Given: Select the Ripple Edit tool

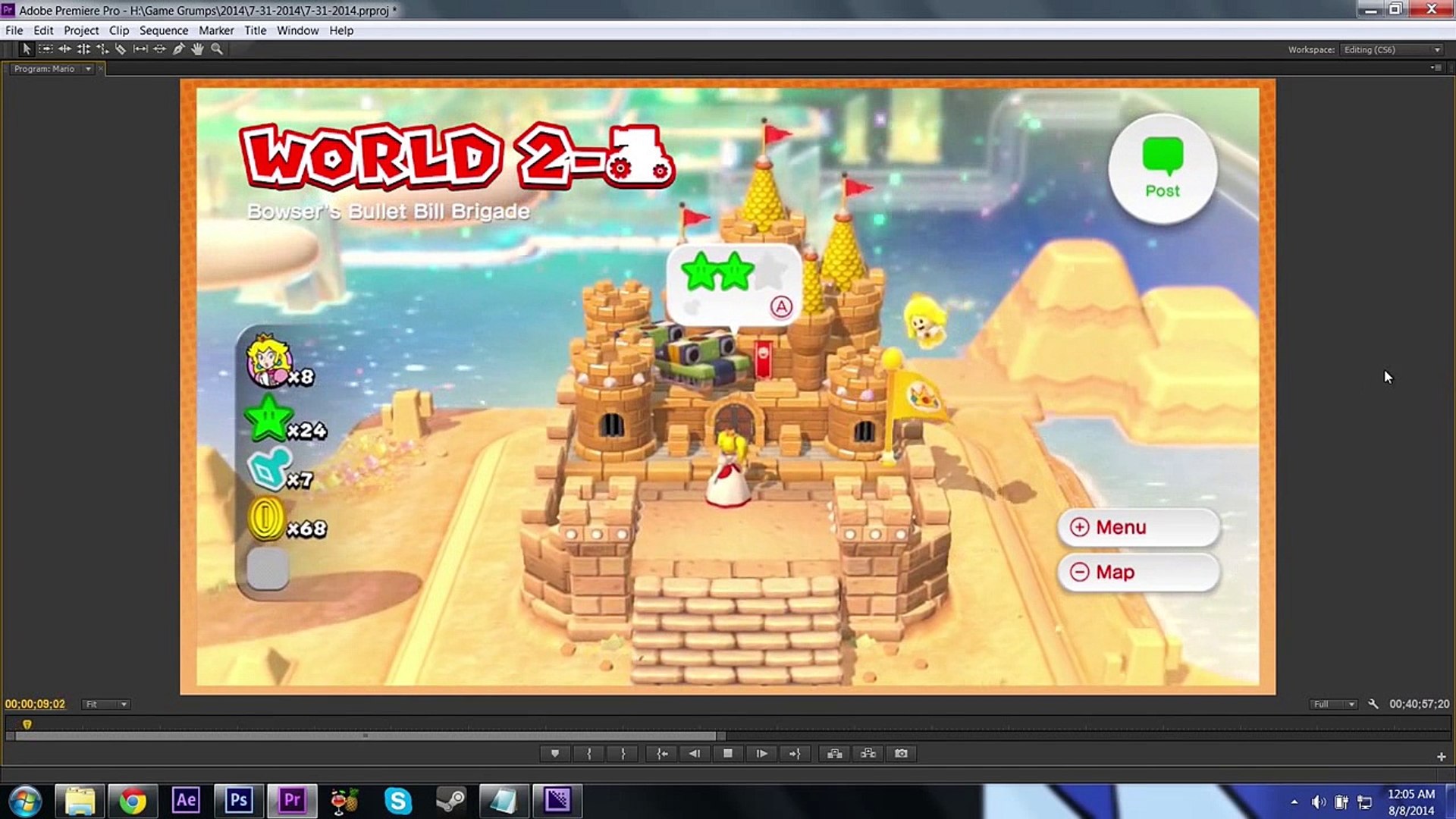Looking at the screenshot, I should 64,49.
